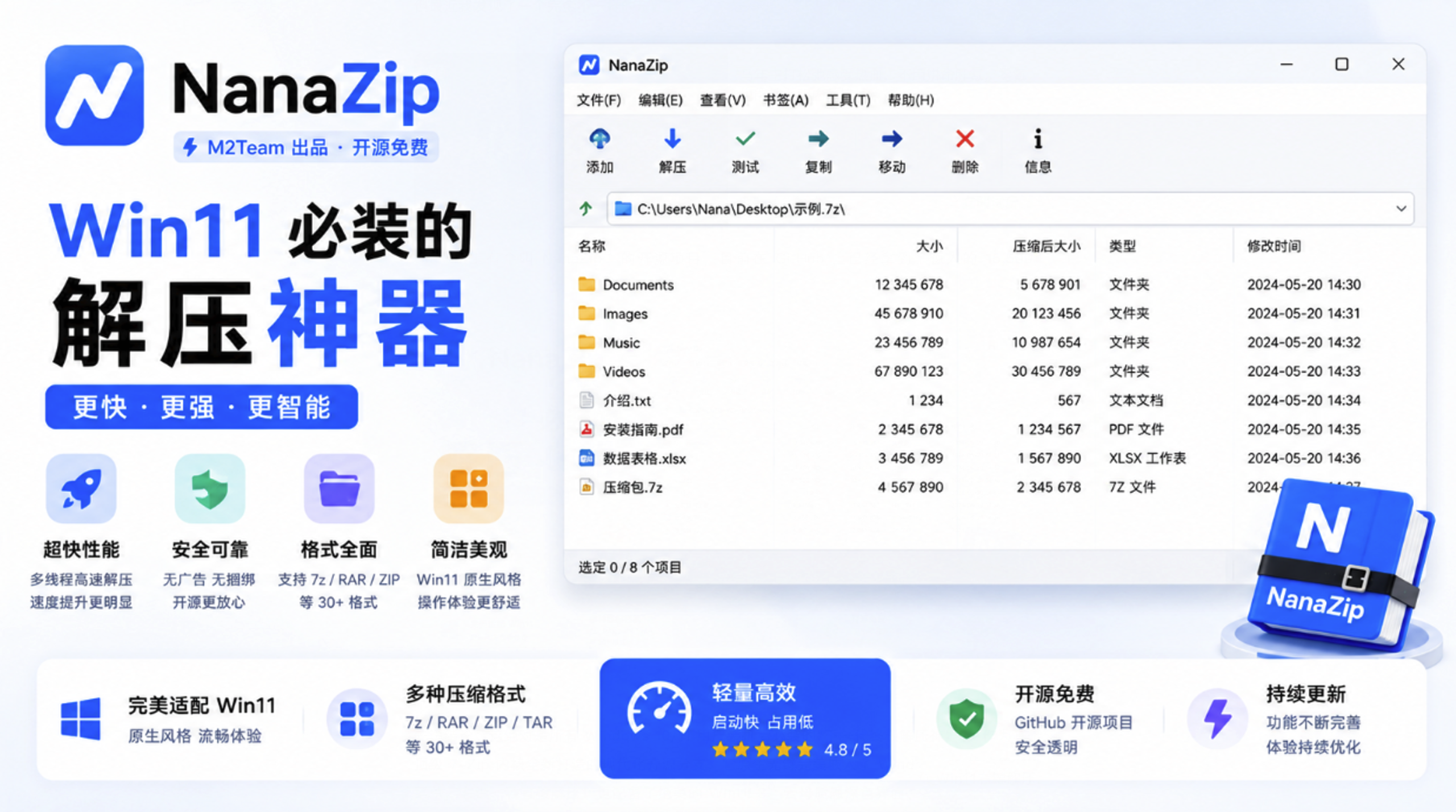
Task: Click the M2Team 出品·开源免费 badge
Action: click(x=306, y=147)
